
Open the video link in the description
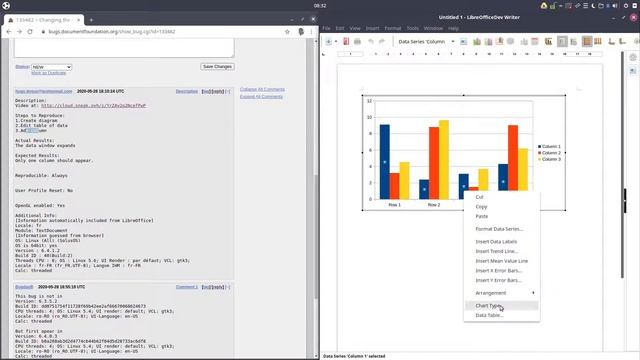(93, 106)
